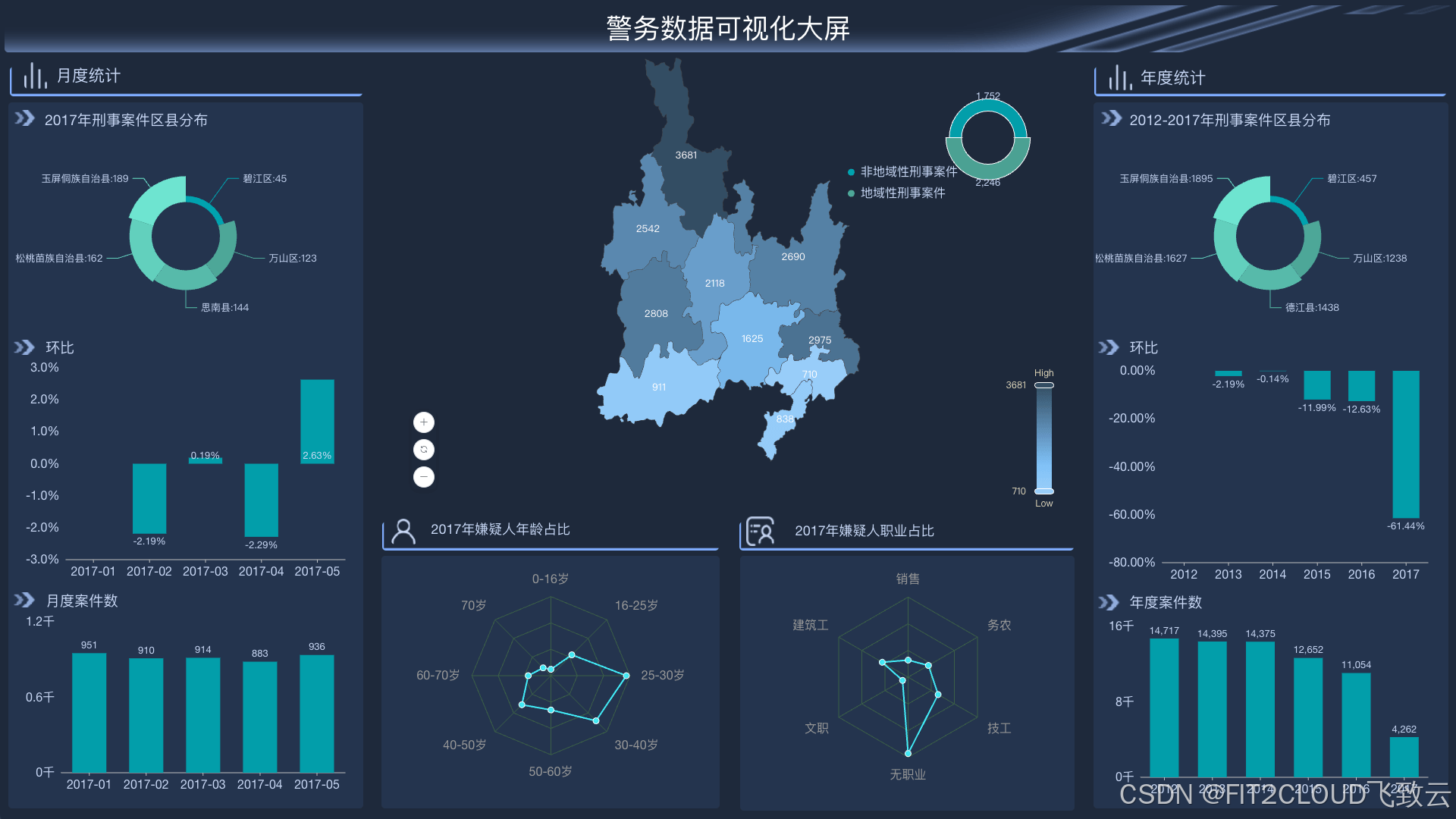The width and height of the screenshot is (1456, 819).
Task: Toggle 地域性刑事案件 legend item
Action: [x=902, y=193]
